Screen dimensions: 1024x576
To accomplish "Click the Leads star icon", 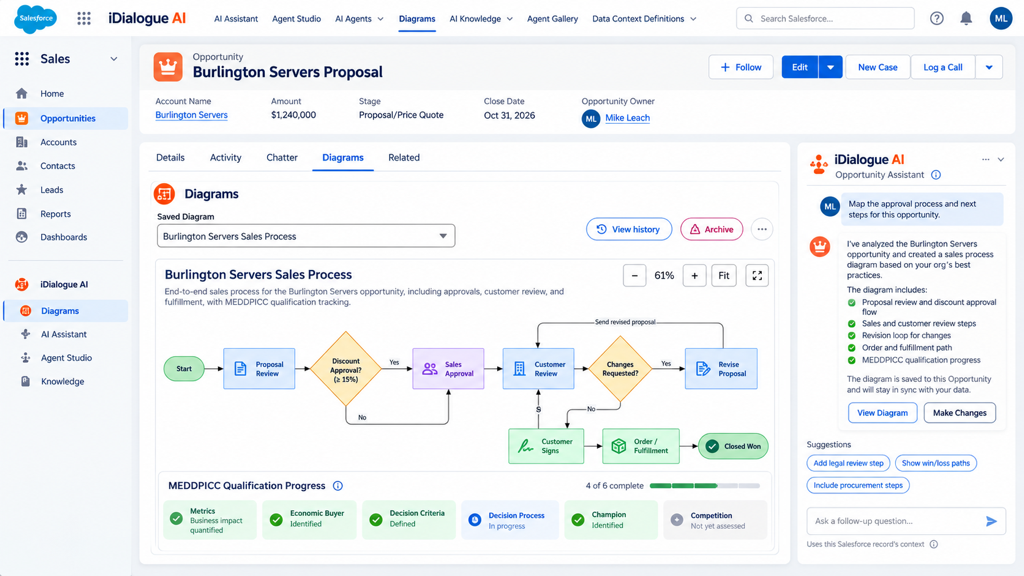I will pyautogui.click(x=22, y=189).
